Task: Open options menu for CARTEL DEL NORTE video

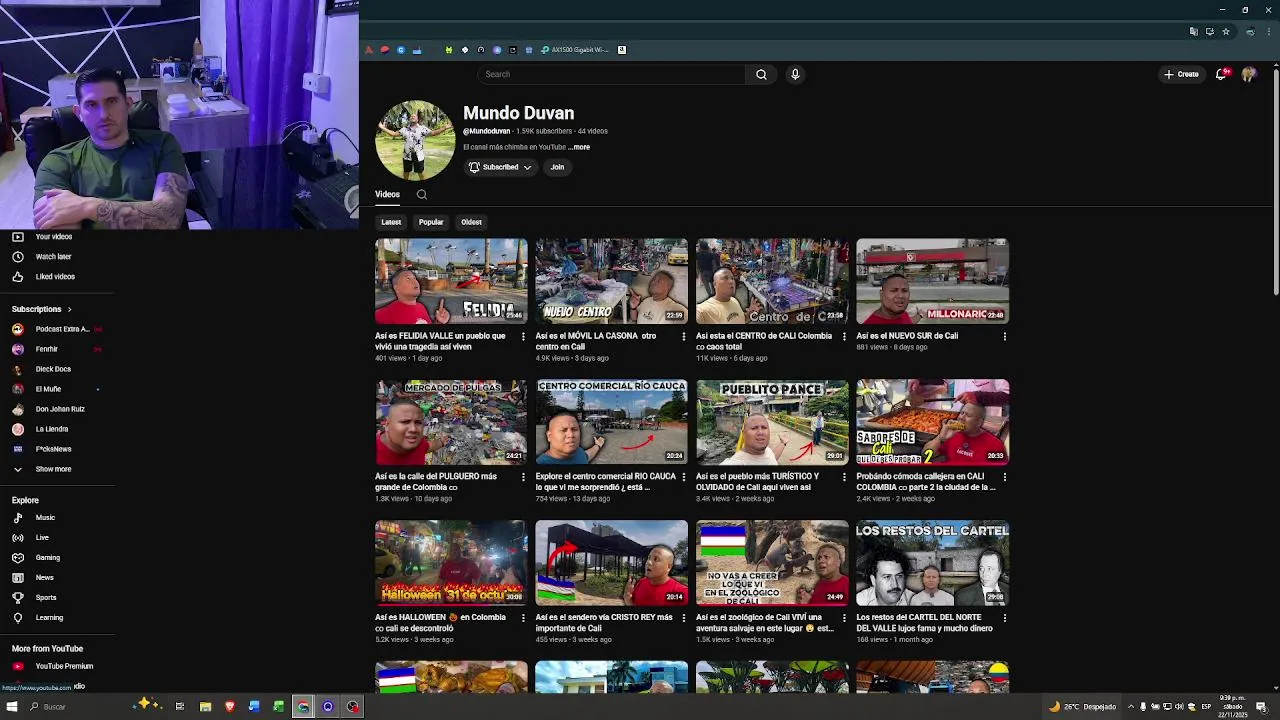Action: [1005, 618]
